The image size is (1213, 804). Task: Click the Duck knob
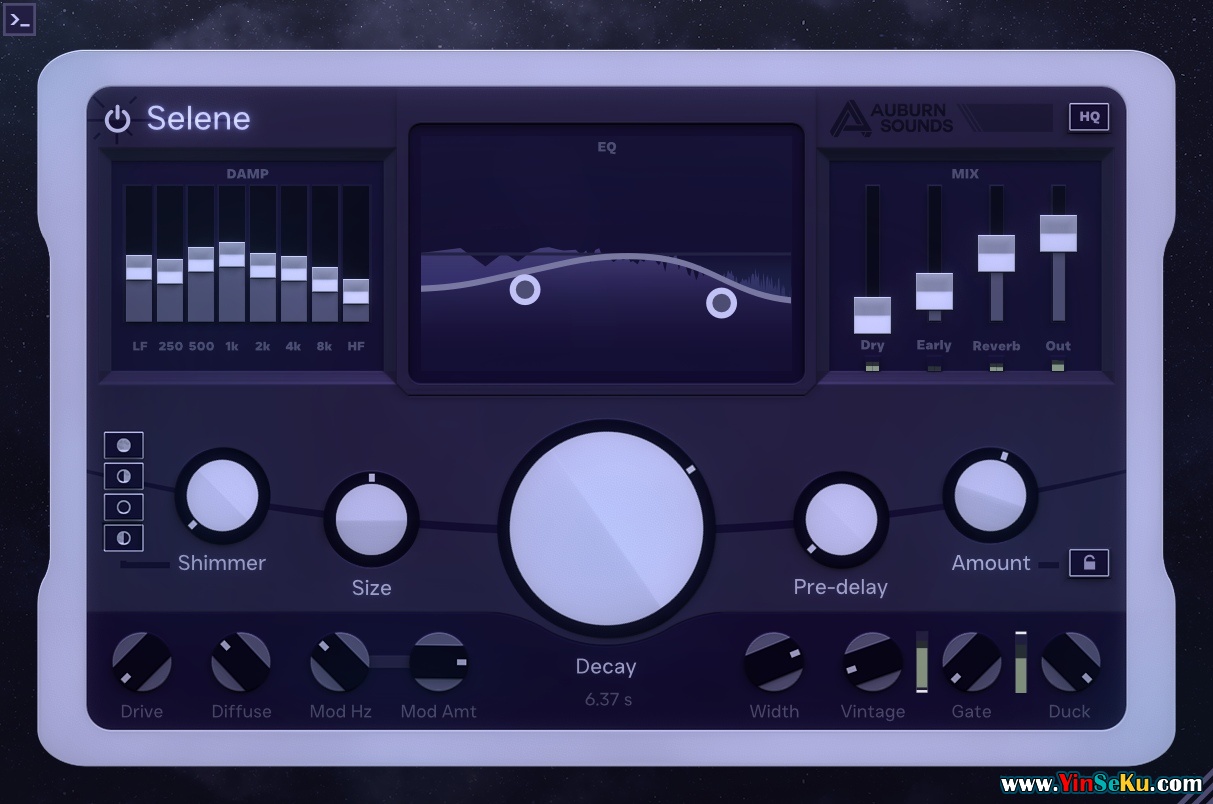1070,662
